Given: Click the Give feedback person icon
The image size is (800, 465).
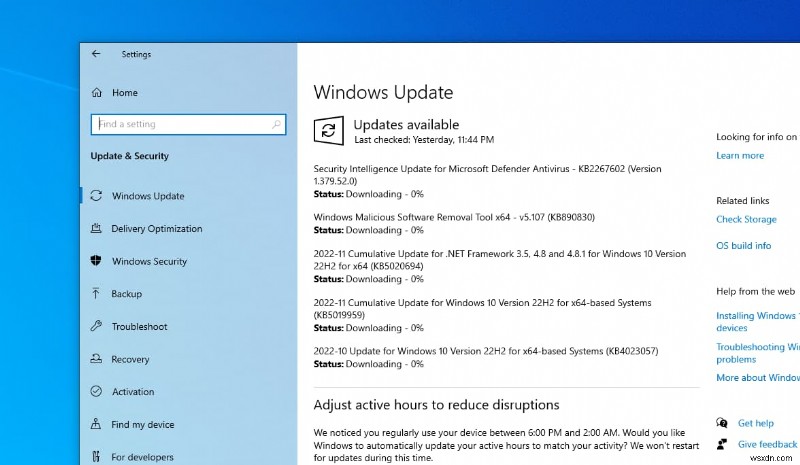Looking at the screenshot, I should 722,444.
